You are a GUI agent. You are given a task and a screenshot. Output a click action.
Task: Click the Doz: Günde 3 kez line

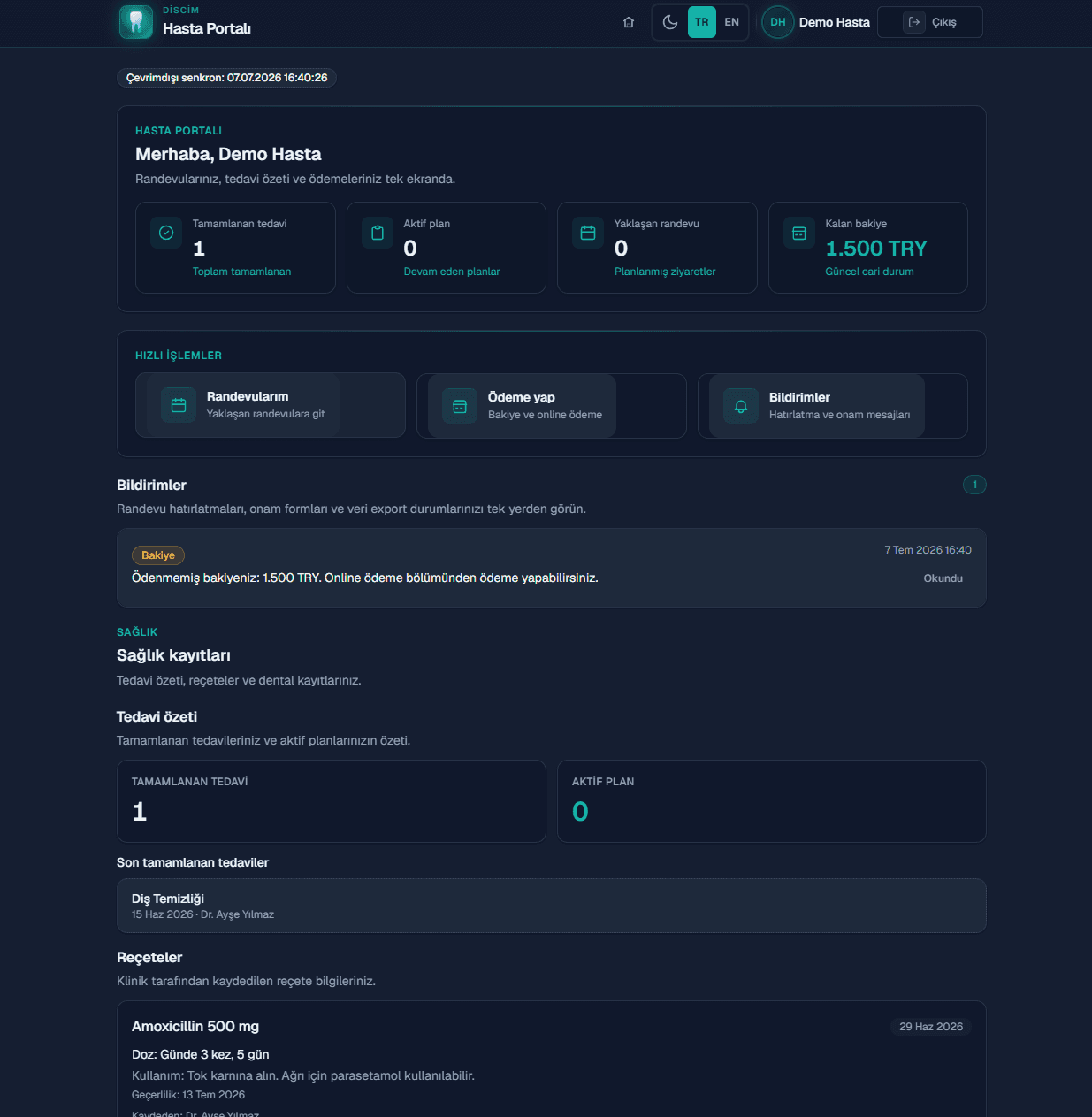pyautogui.click(x=201, y=1054)
